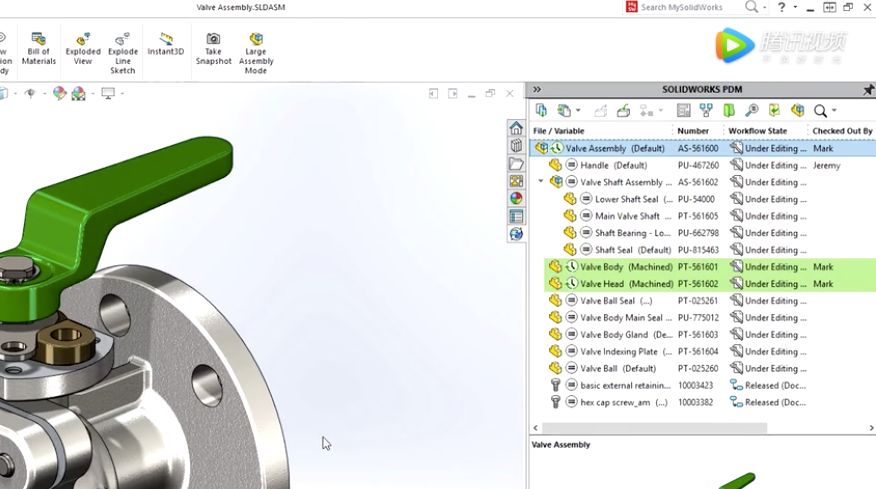Click left arrow of PDM horizontal scrollbar

(535, 428)
